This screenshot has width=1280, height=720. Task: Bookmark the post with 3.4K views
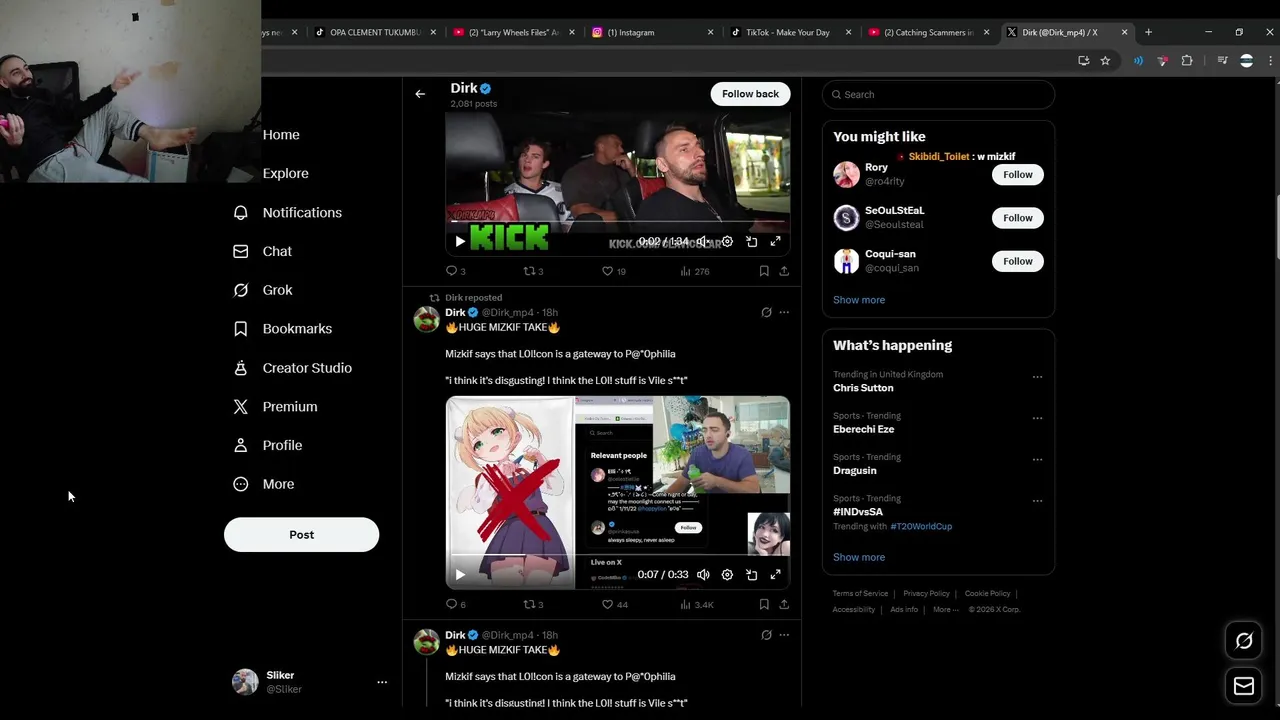pos(764,604)
